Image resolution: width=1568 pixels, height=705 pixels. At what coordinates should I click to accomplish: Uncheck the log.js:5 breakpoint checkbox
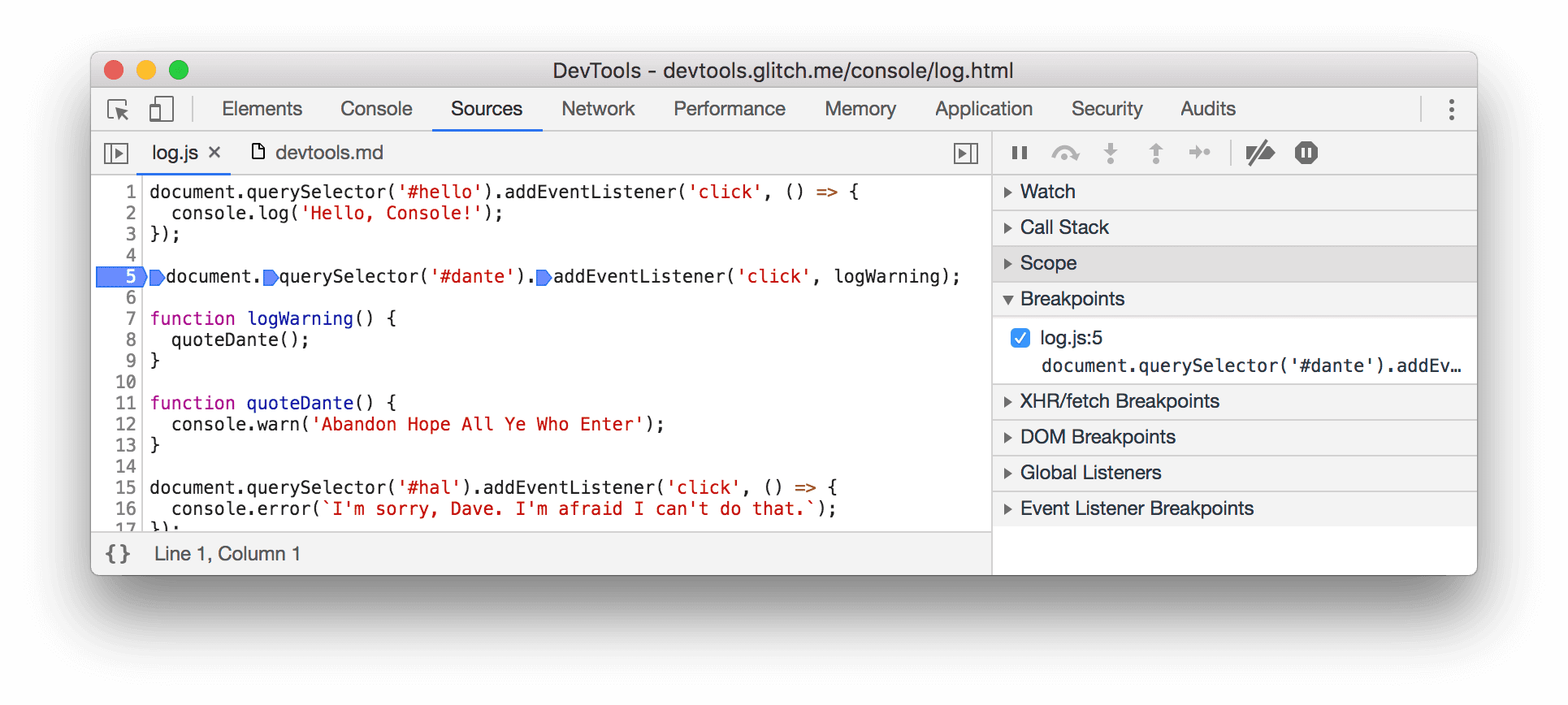point(1020,338)
